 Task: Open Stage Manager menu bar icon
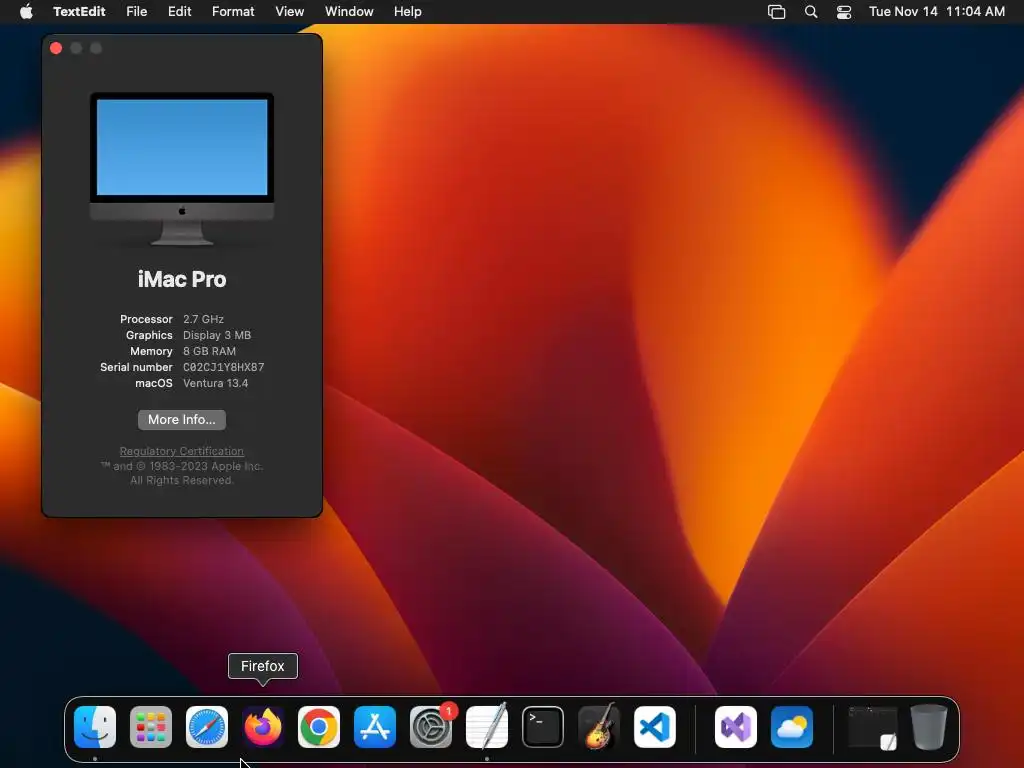tap(776, 12)
